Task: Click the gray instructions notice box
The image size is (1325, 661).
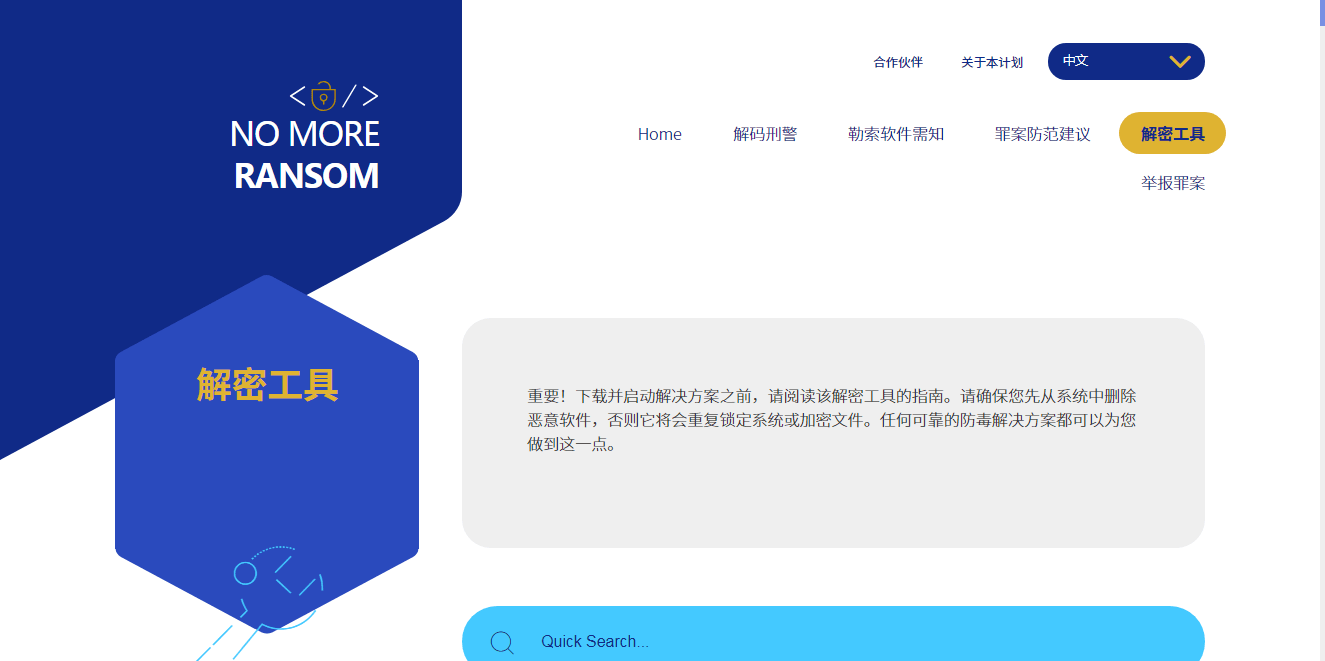Action: 833,432
